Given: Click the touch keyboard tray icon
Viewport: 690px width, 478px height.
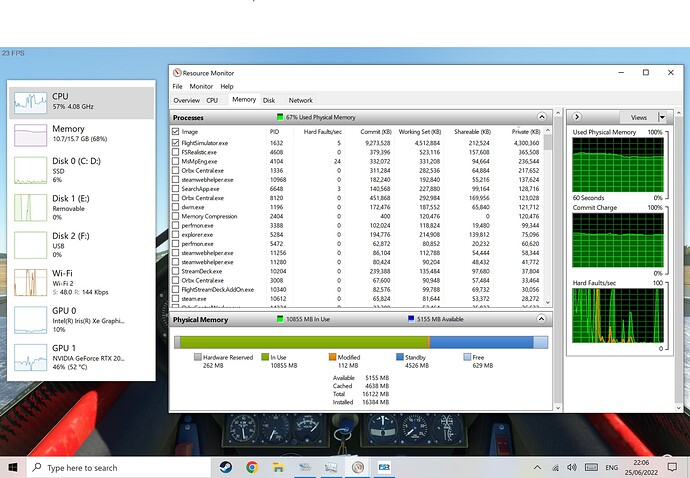Looking at the screenshot, I should tap(591, 467).
